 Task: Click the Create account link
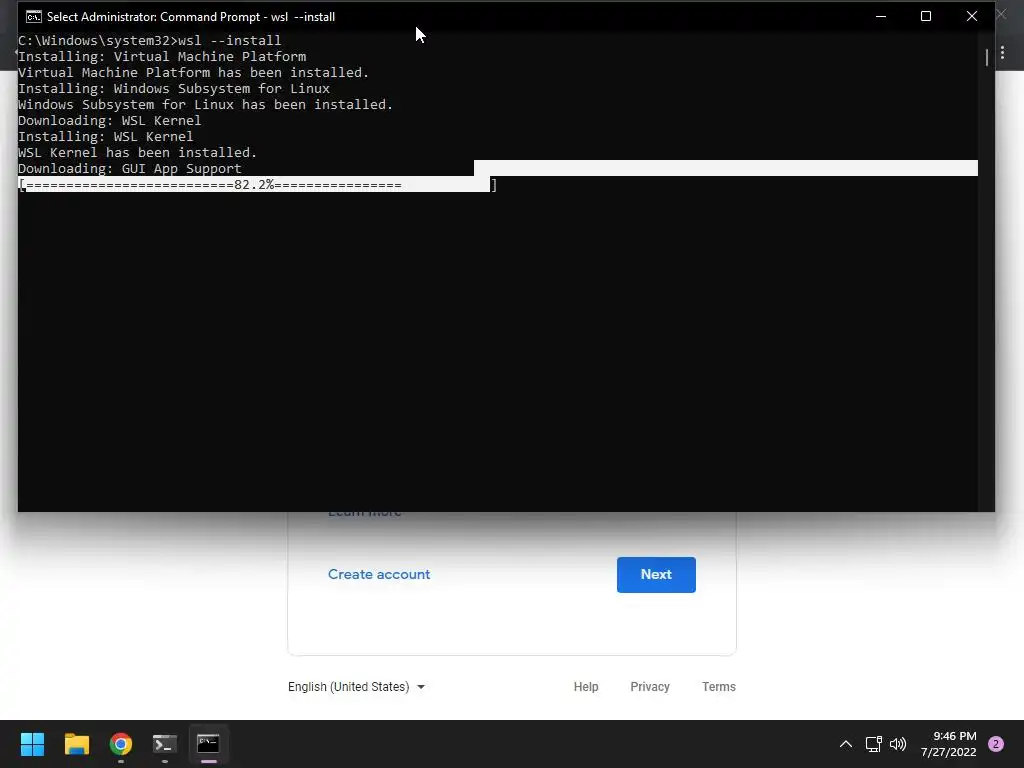pyautogui.click(x=379, y=574)
